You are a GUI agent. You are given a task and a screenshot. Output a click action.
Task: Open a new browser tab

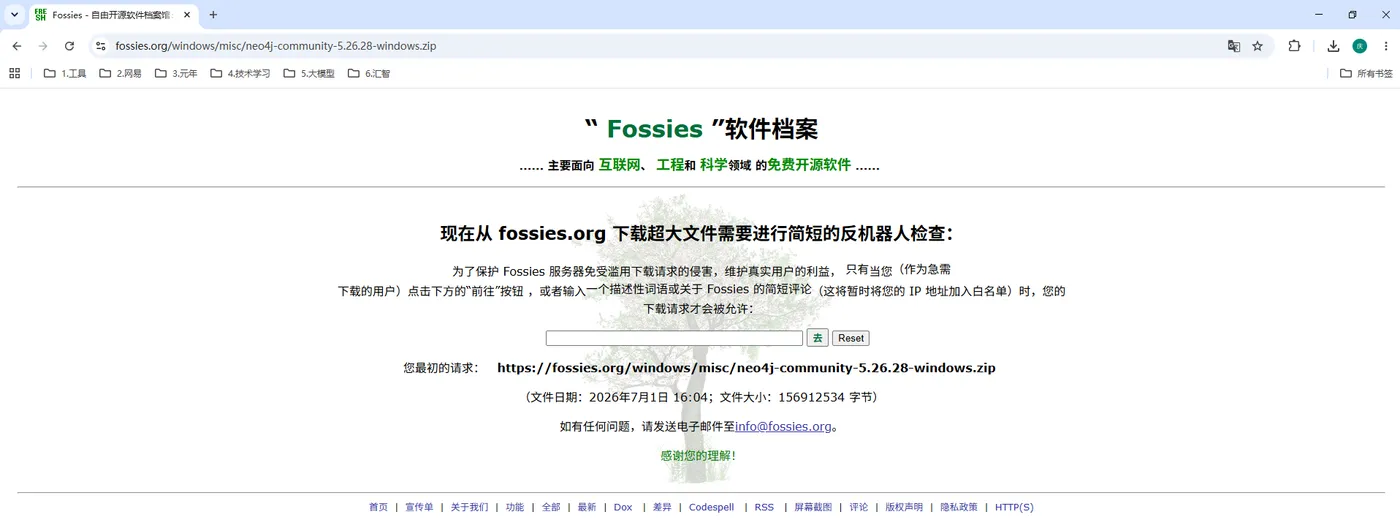[213, 15]
